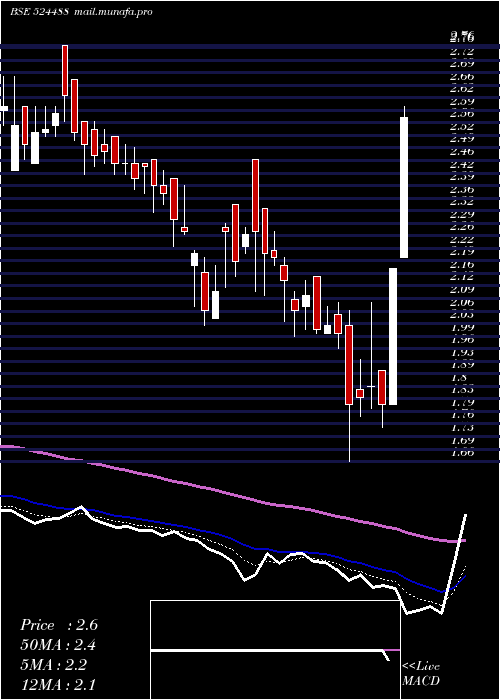Click the 1.66 price axis label

click(462, 453)
